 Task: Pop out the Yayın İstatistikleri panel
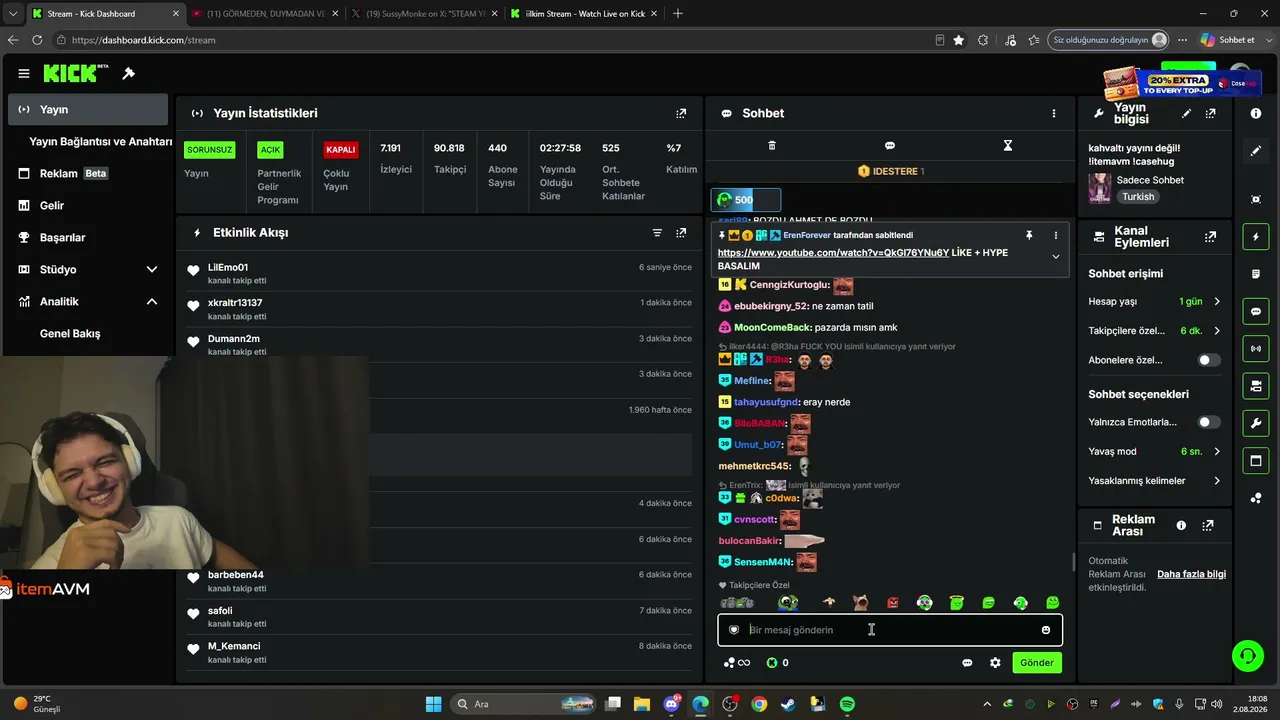click(x=681, y=114)
